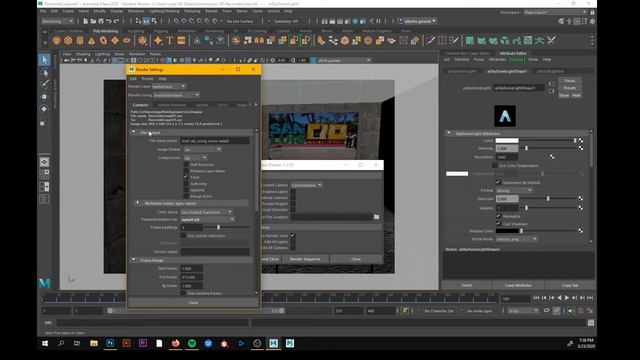Click the Save Scene status line icon

point(101,21)
